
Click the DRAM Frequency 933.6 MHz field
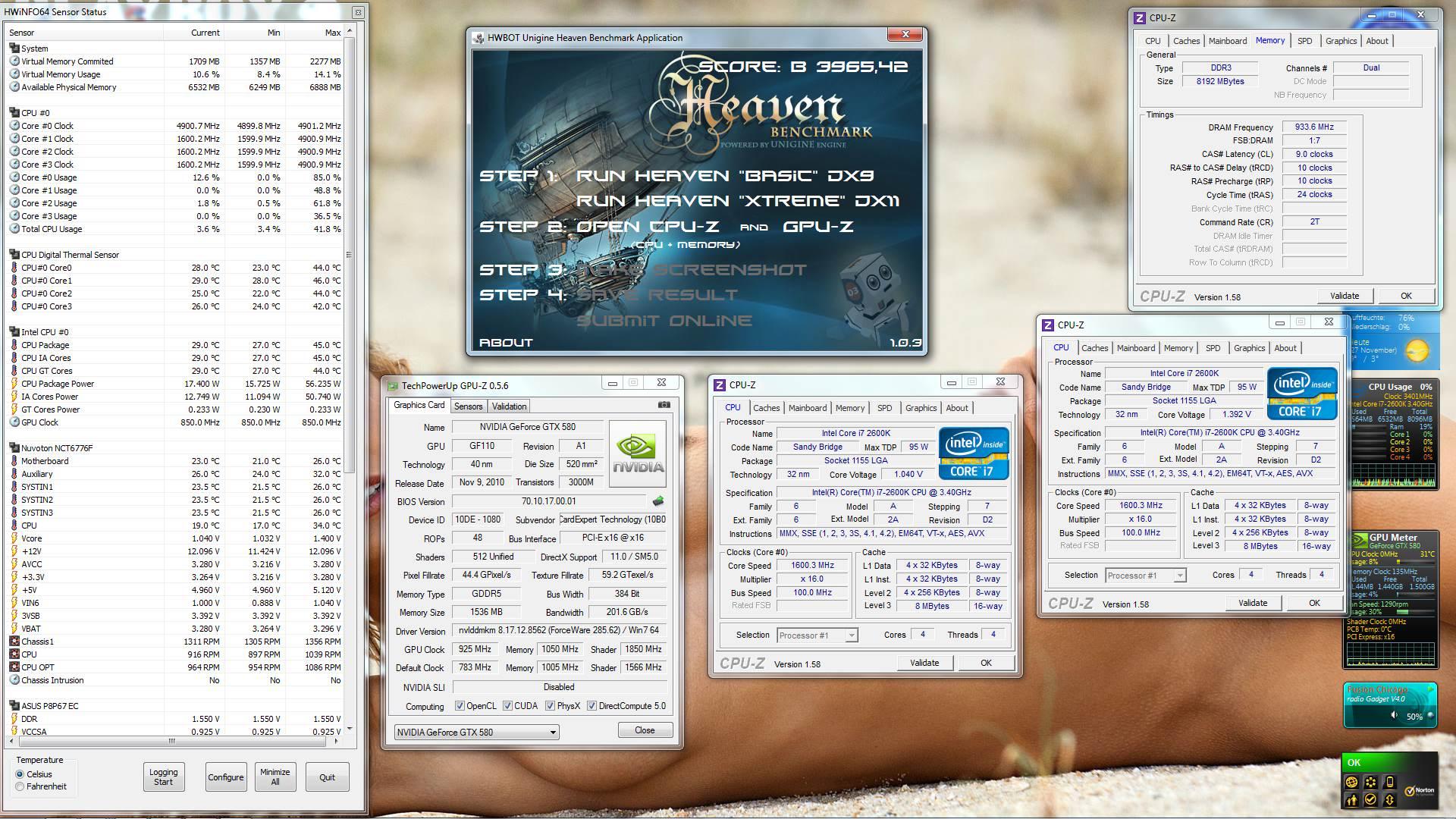[x=1313, y=127]
